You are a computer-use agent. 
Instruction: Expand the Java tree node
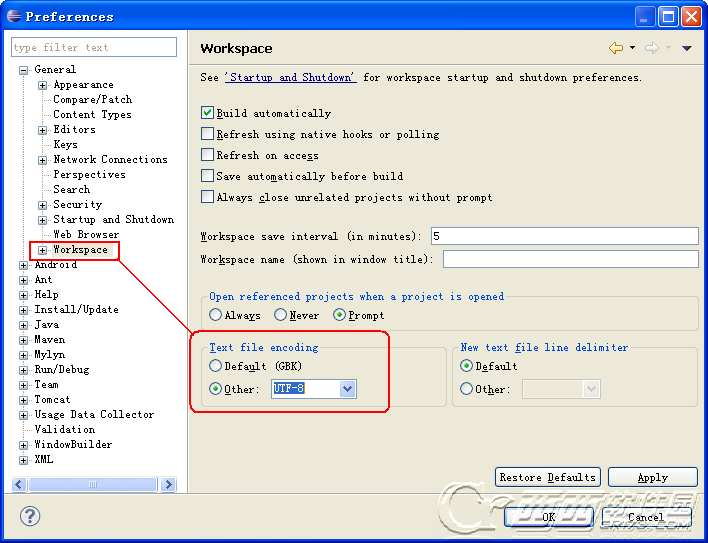coord(24,325)
